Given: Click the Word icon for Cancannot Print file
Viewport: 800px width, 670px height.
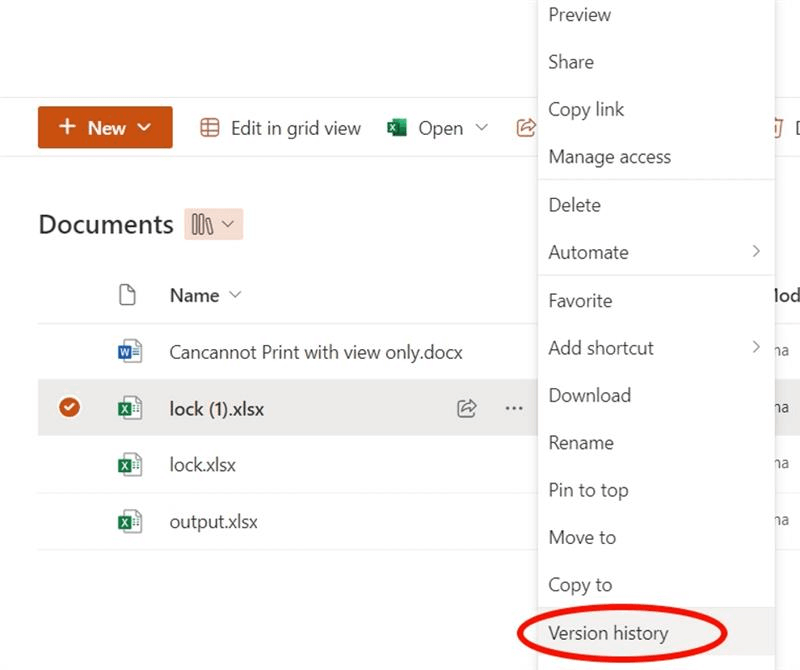Looking at the screenshot, I should pyautogui.click(x=130, y=352).
